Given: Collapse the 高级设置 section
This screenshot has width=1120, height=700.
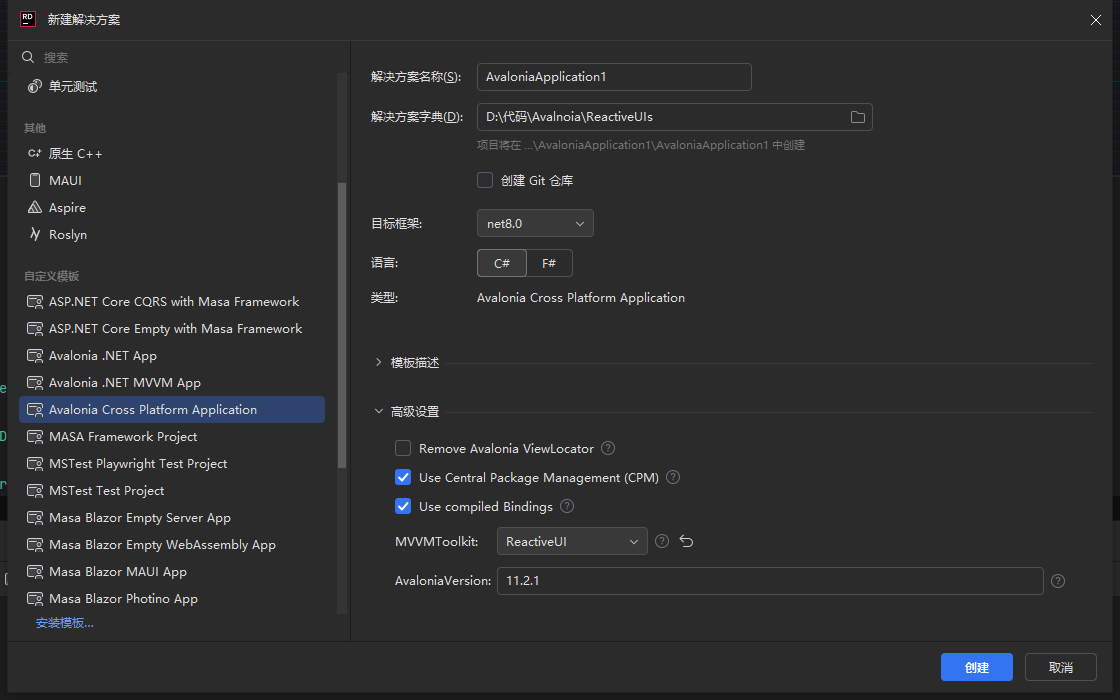Looking at the screenshot, I should coord(379,411).
